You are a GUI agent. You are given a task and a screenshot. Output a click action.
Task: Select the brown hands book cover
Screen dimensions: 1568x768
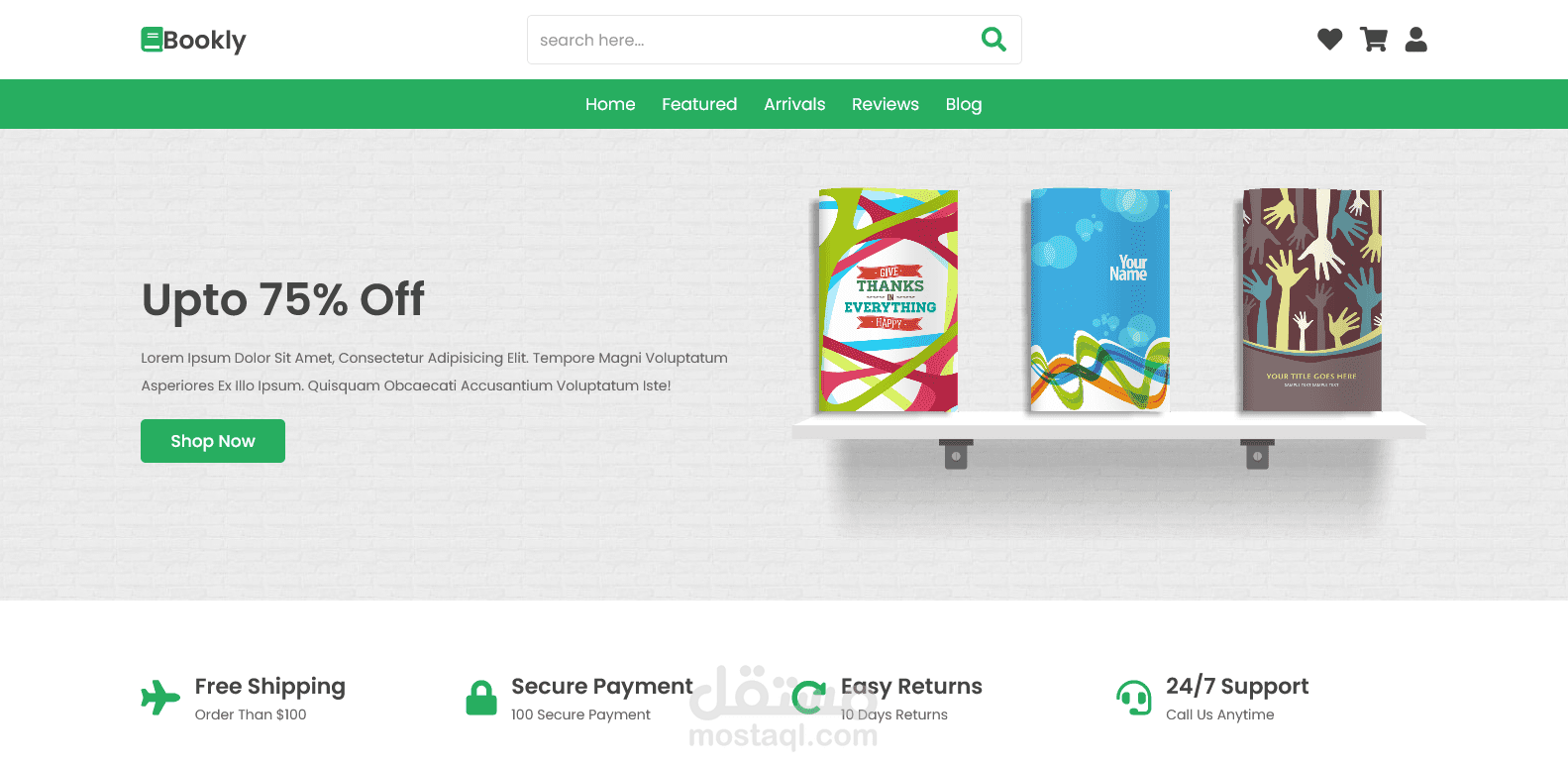(x=1311, y=300)
